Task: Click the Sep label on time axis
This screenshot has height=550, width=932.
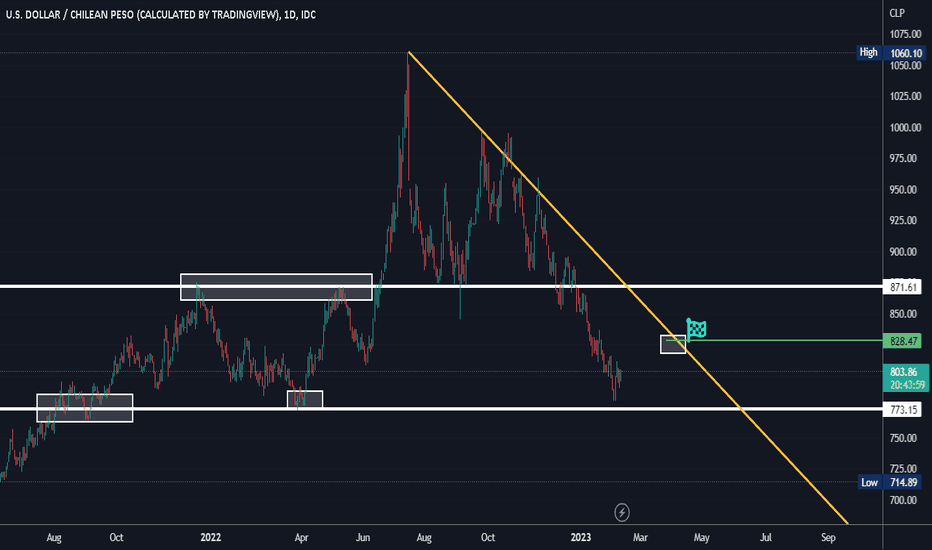Action: [828, 538]
